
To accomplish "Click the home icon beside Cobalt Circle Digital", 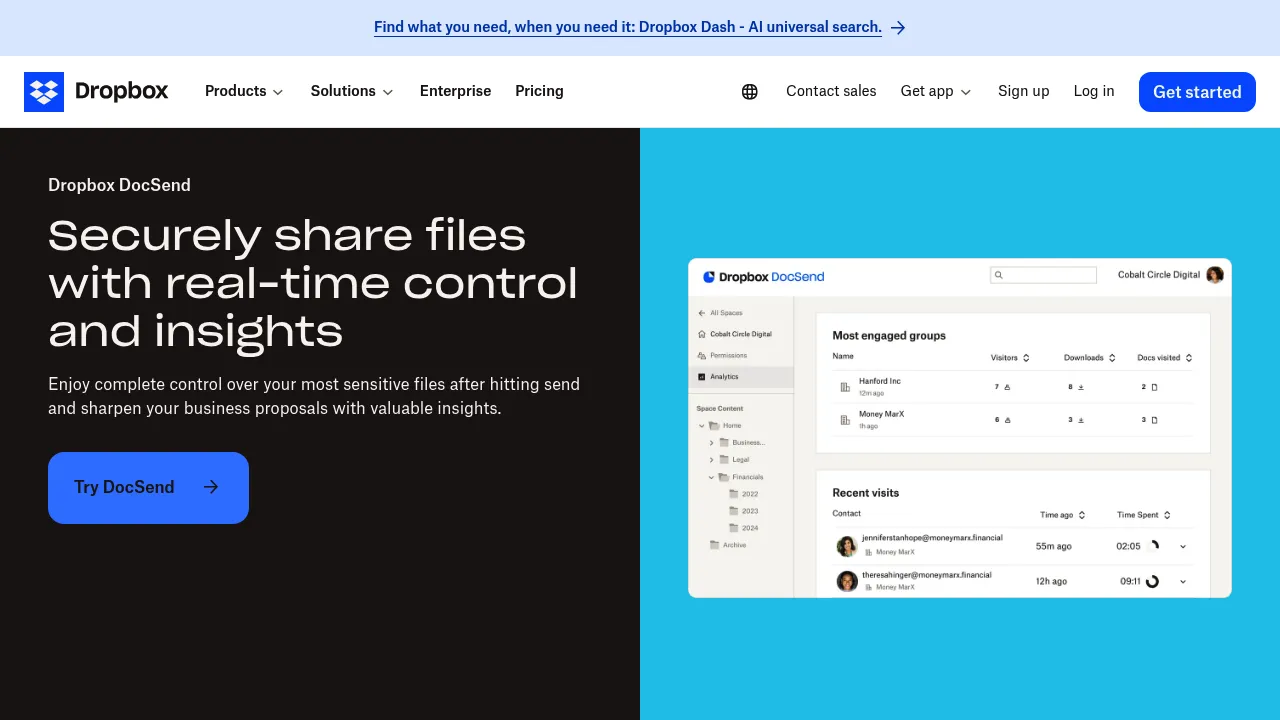I will pos(702,334).
